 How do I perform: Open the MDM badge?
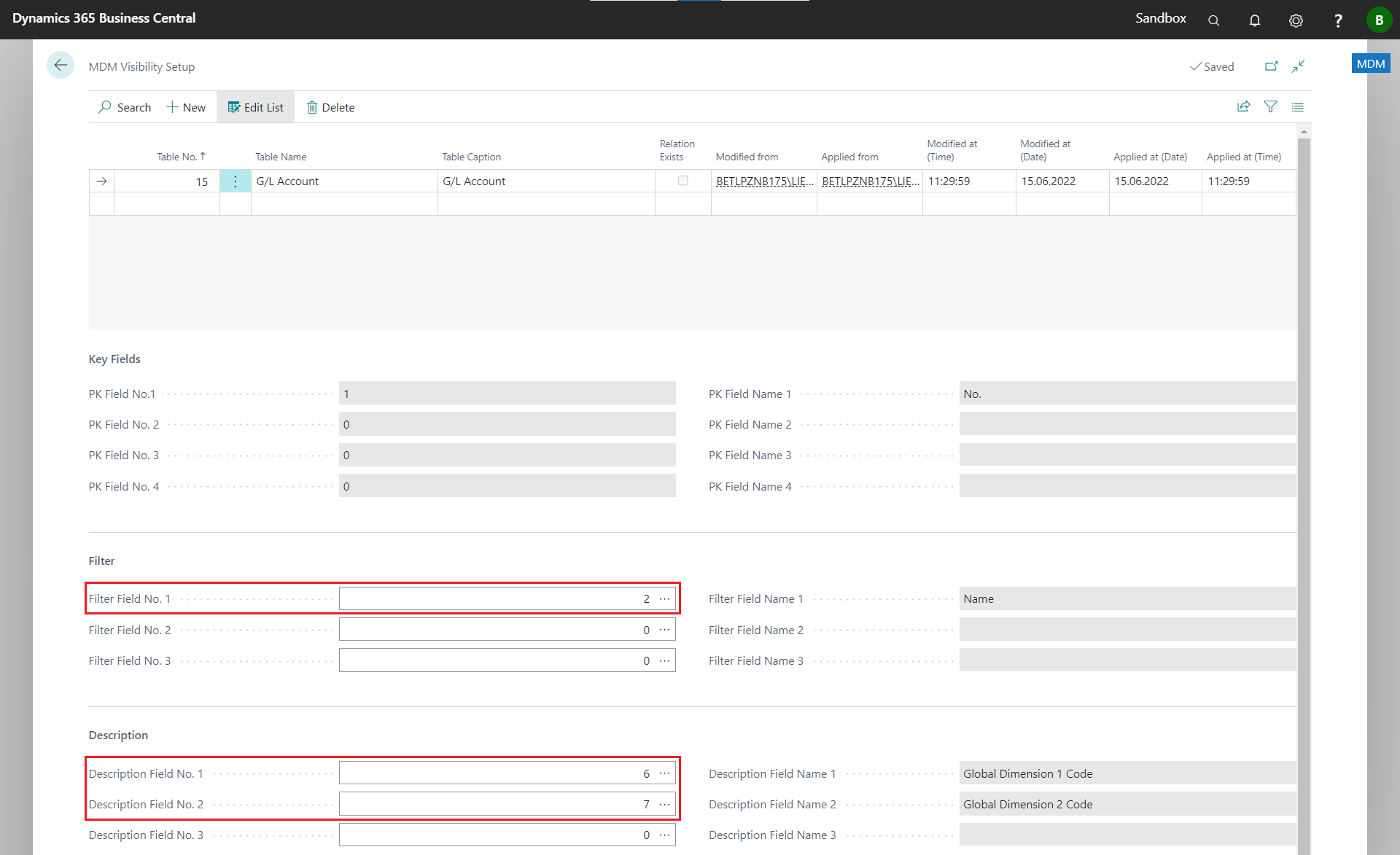pyautogui.click(x=1370, y=63)
